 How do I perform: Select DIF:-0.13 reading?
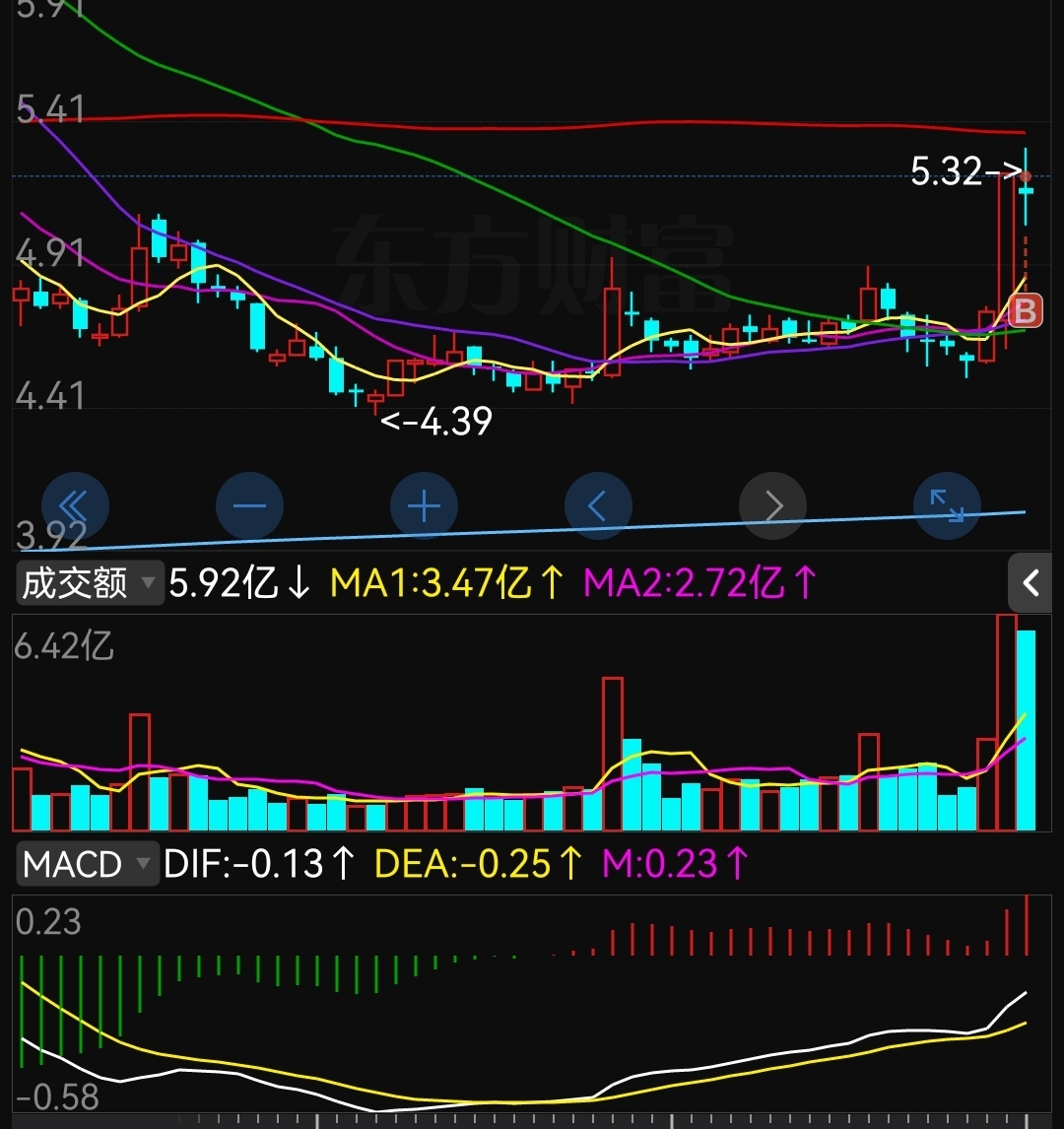[259, 863]
